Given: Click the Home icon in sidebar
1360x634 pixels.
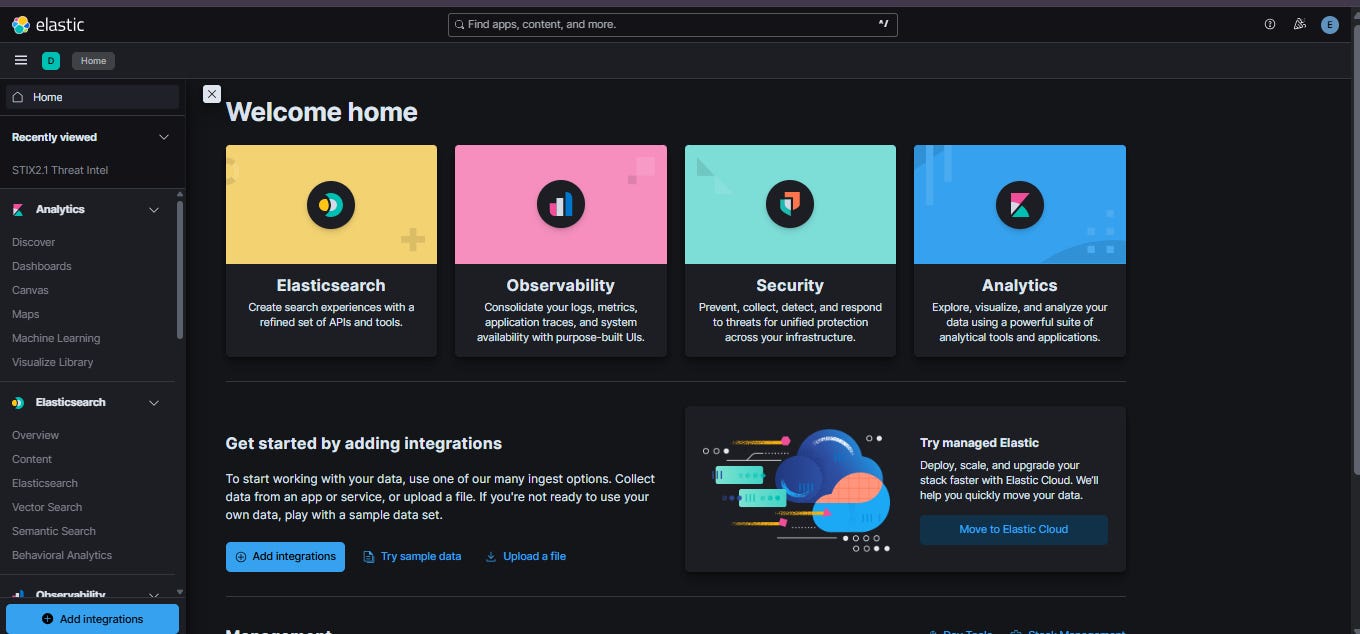Looking at the screenshot, I should 18,97.
